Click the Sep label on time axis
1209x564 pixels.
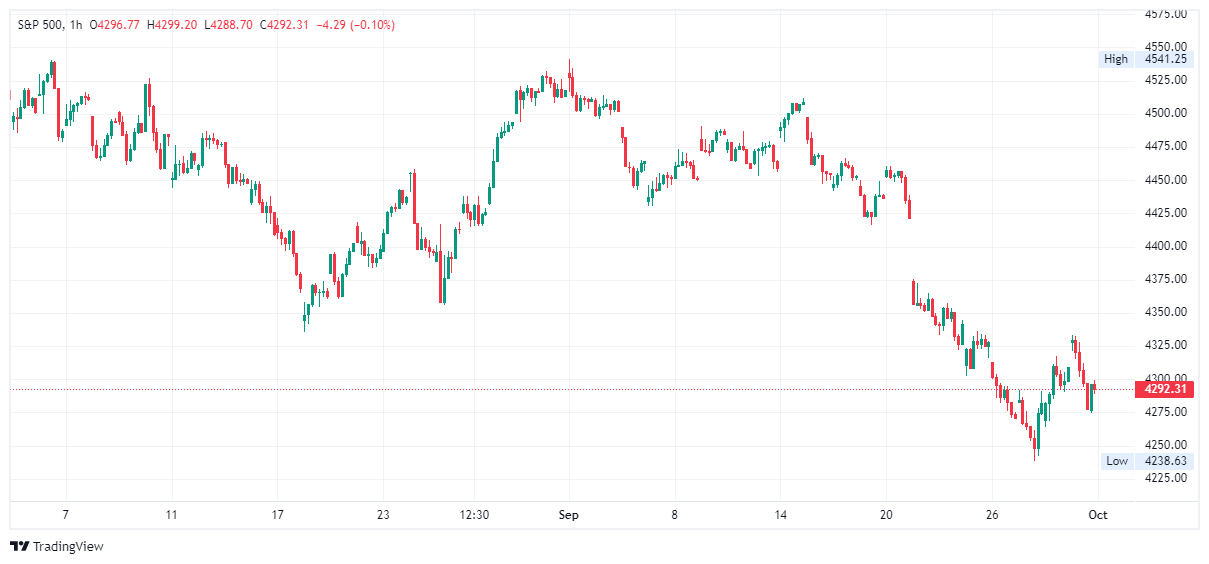click(x=569, y=515)
